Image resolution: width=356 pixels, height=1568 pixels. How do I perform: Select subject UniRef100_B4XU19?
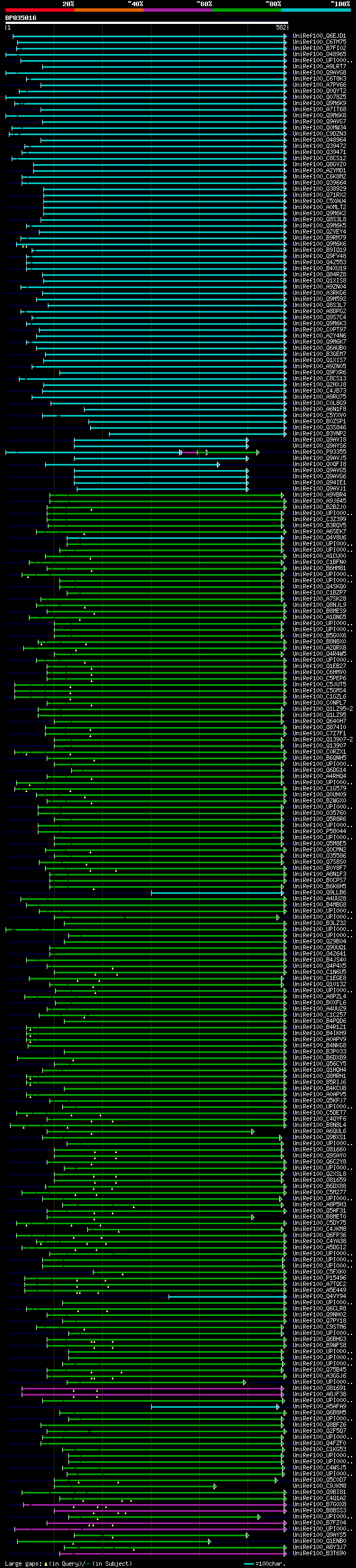coord(319,268)
